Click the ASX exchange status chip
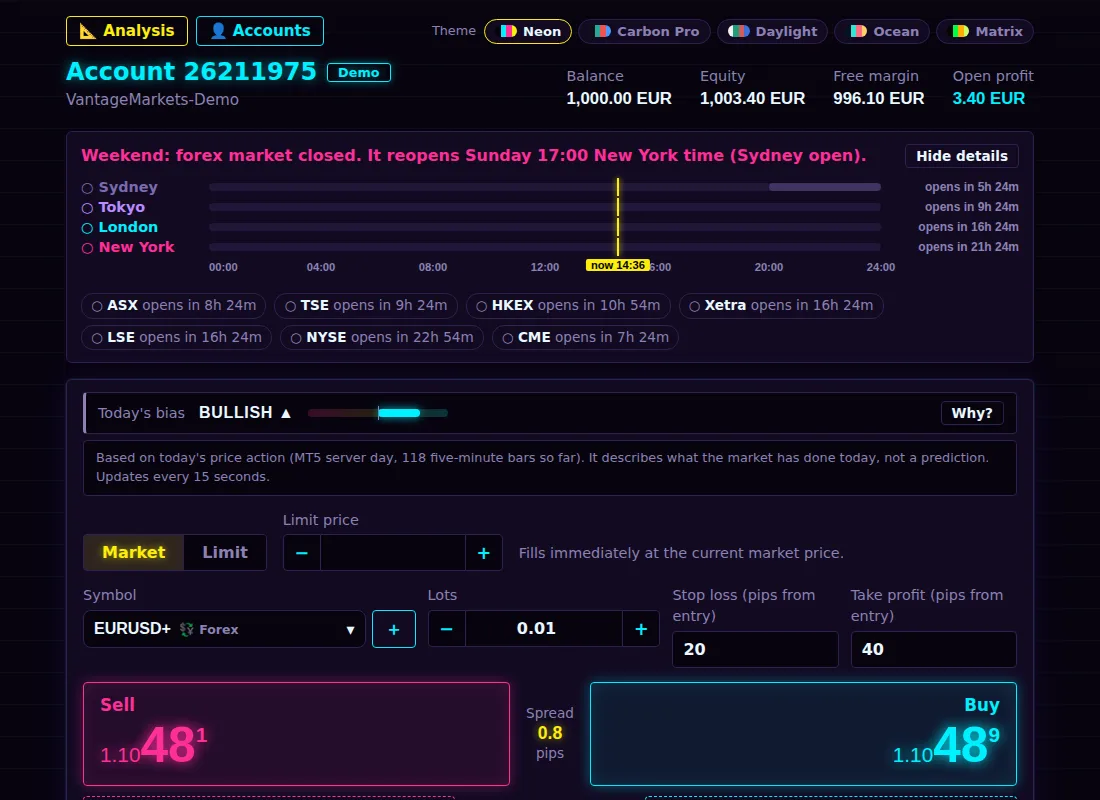This screenshot has width=1100, height=800. click(x=174, y=306)
